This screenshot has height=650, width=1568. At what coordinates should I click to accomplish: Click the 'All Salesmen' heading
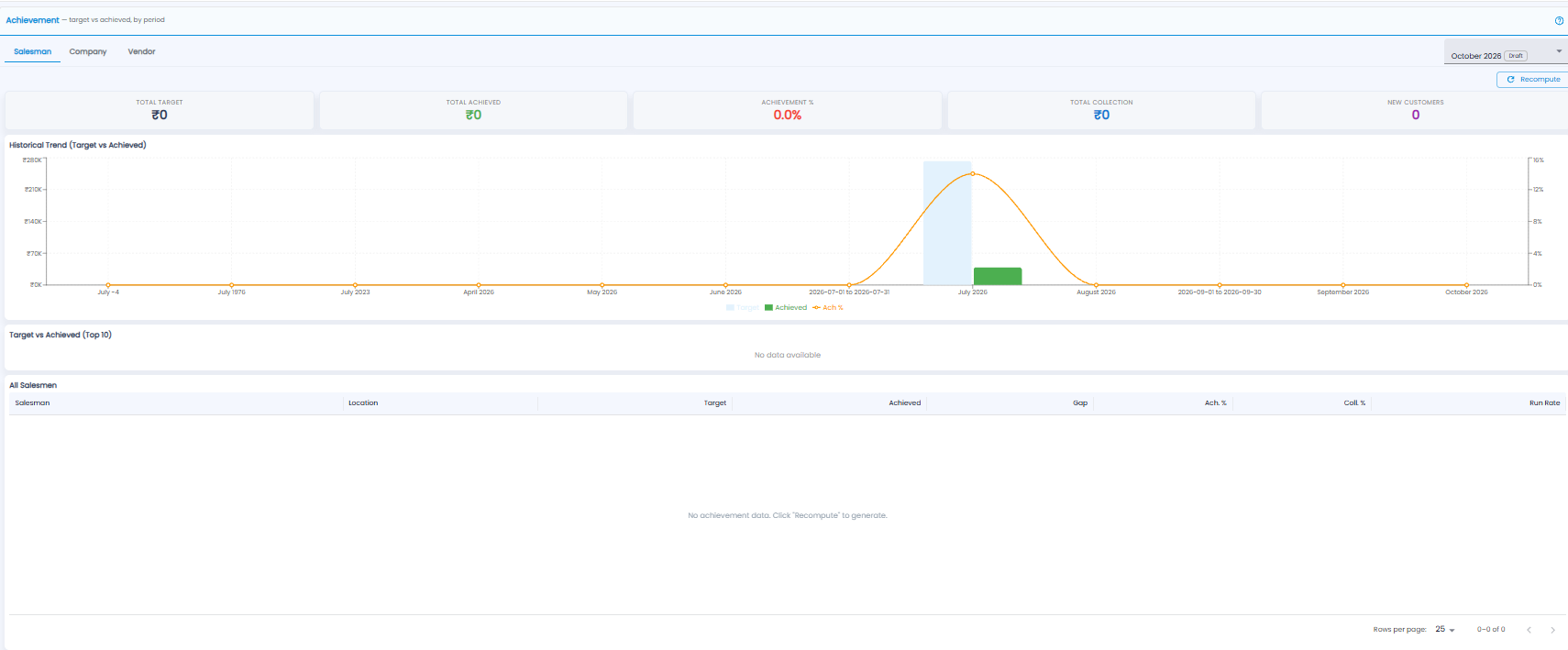[33, 385]
